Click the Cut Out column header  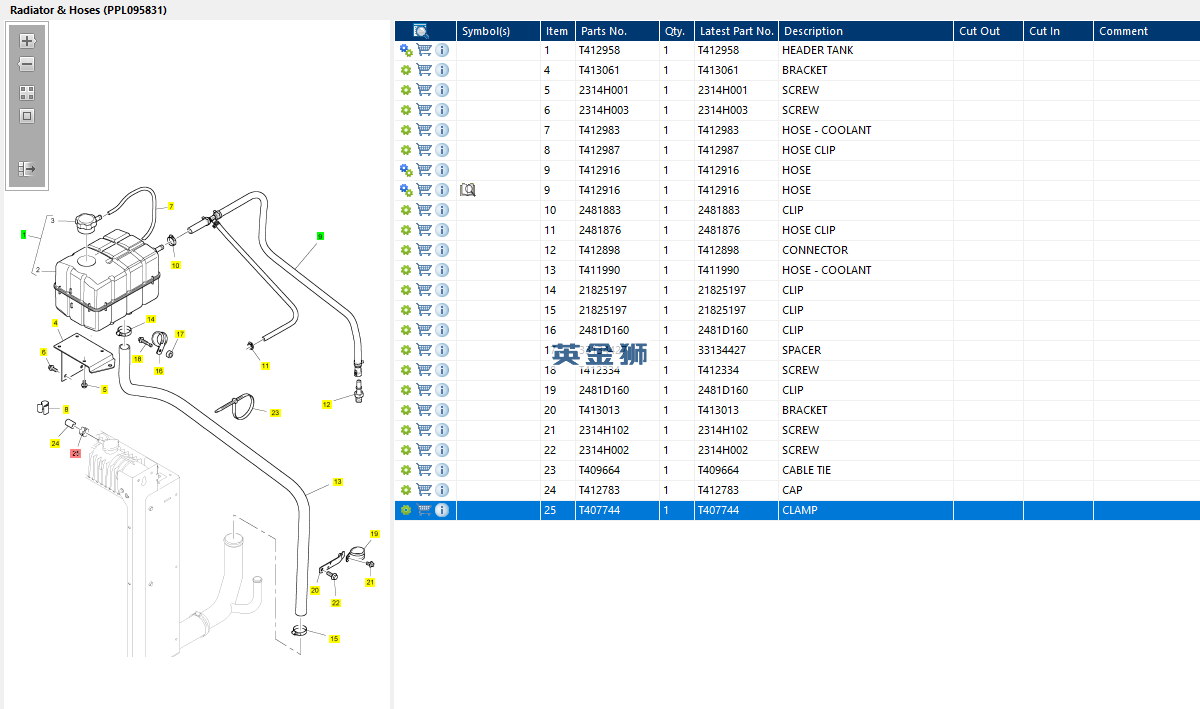(988, 31)
